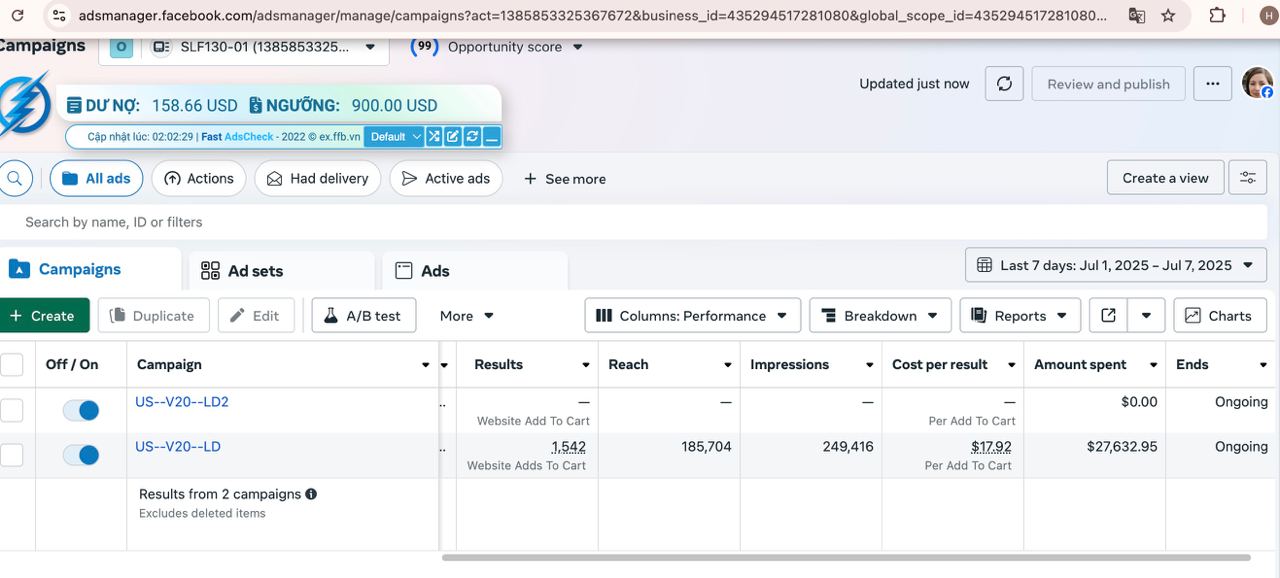Open the browser extensions puzzle icon

1217,16
